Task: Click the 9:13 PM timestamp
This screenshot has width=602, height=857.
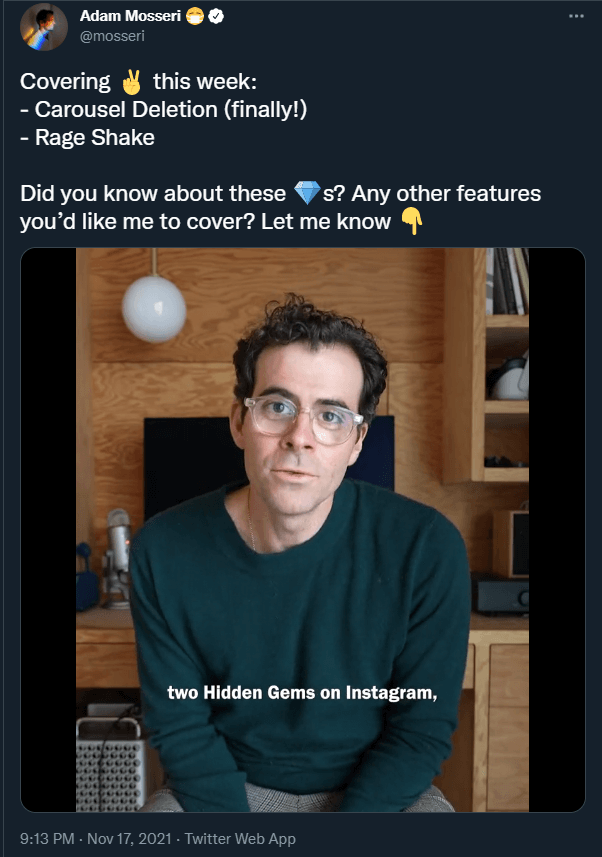Action: click(49, 839)
